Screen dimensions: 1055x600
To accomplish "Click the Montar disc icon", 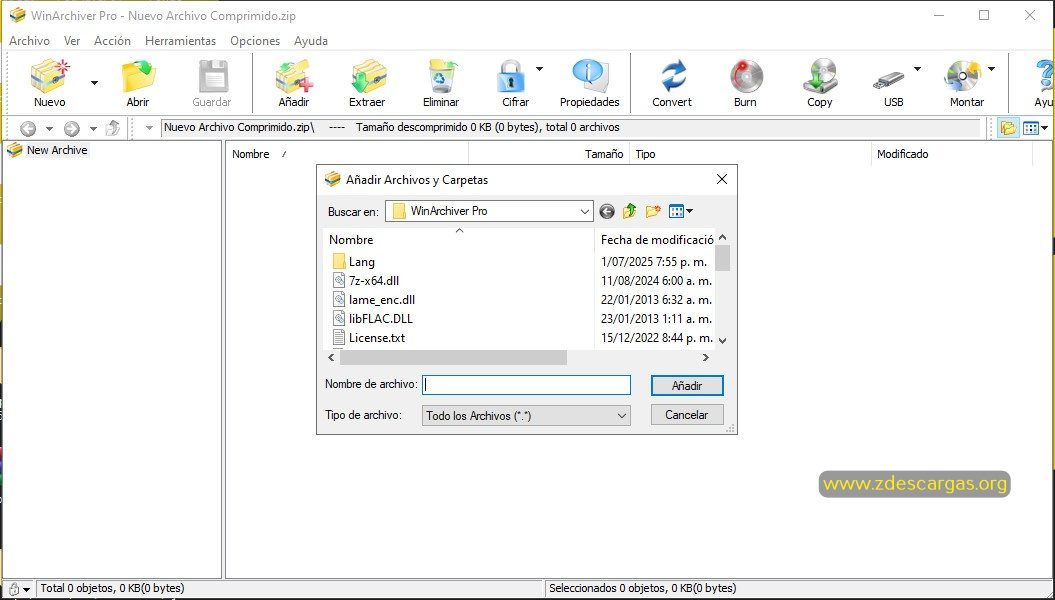I will point(963,76).
